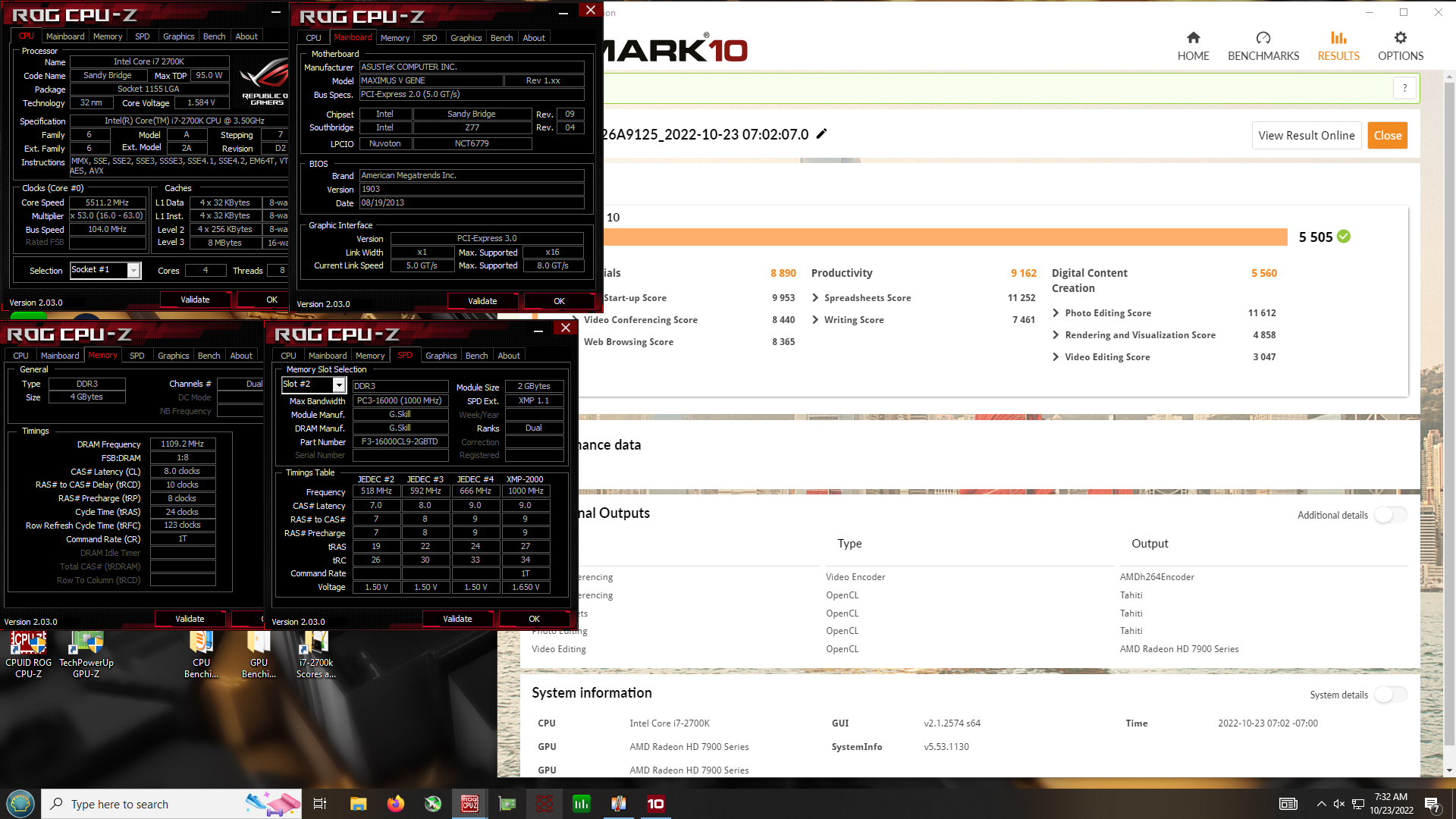Switch to Bench tab in Mainboard CPU-Z window
The width and height of the screenshot is (1456, 819).
[501, 38]
